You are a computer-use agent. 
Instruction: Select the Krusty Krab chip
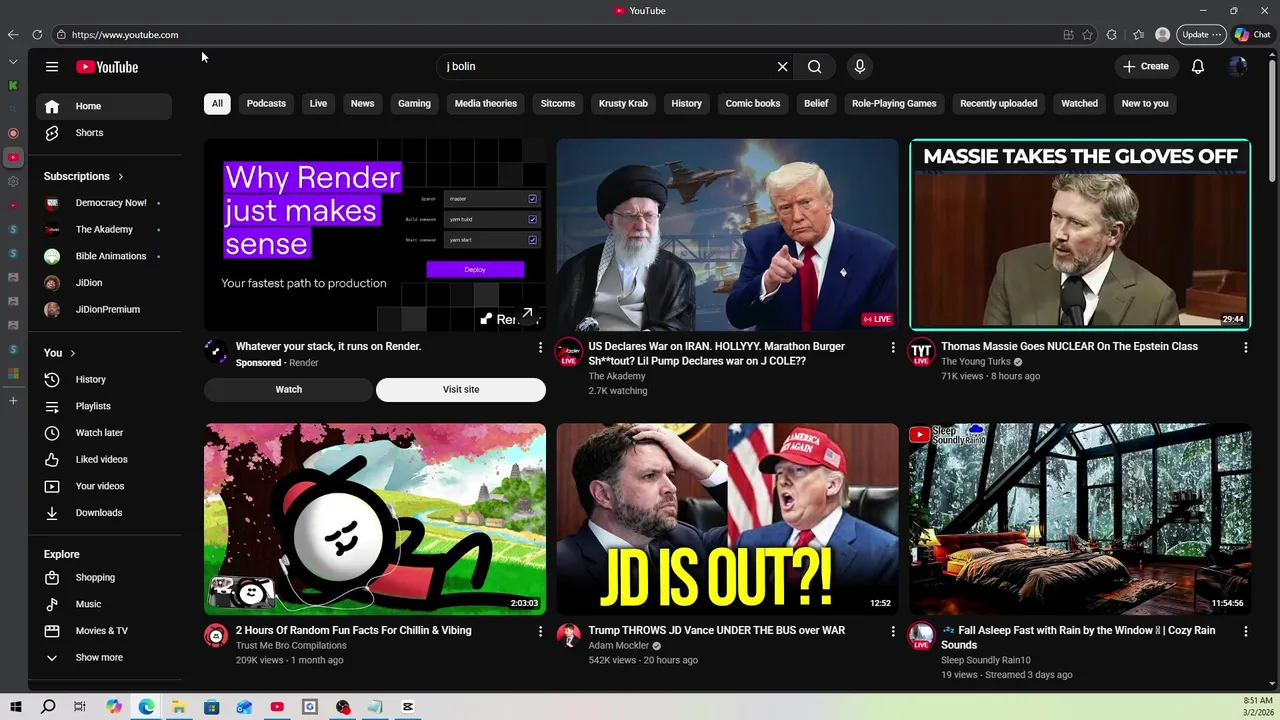pyautogui.click(x=623, y=104)
